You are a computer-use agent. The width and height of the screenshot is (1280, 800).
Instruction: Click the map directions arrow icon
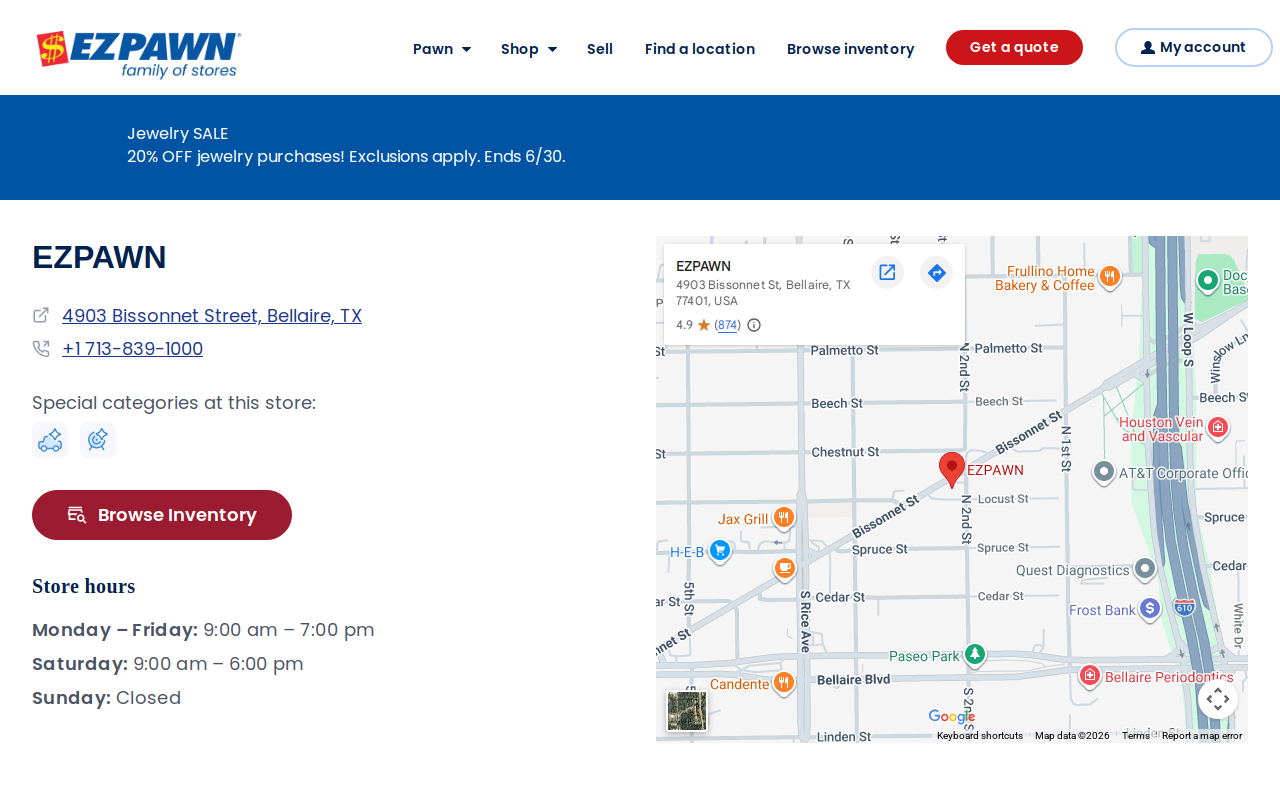(x=936, y=272)
